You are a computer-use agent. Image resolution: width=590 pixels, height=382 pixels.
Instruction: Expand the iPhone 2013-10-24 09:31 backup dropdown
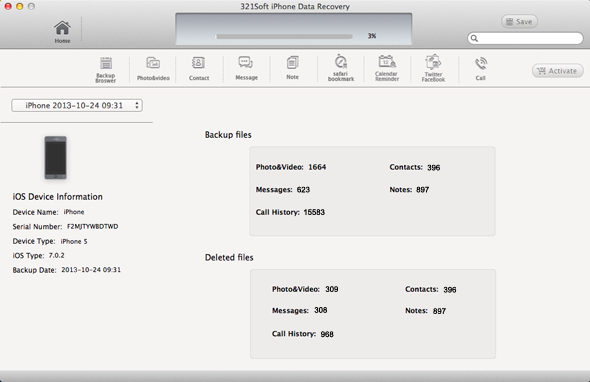(x=77, y=105)
